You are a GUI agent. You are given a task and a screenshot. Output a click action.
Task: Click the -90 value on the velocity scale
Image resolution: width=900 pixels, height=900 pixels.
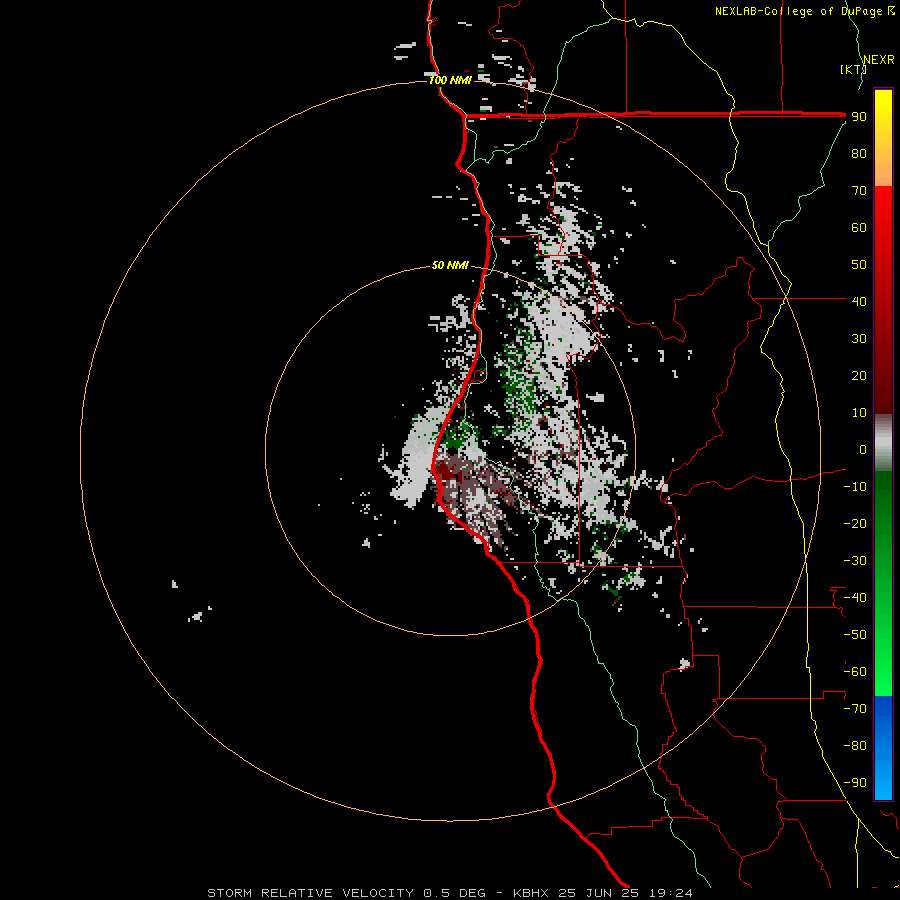tap(855, 783)
